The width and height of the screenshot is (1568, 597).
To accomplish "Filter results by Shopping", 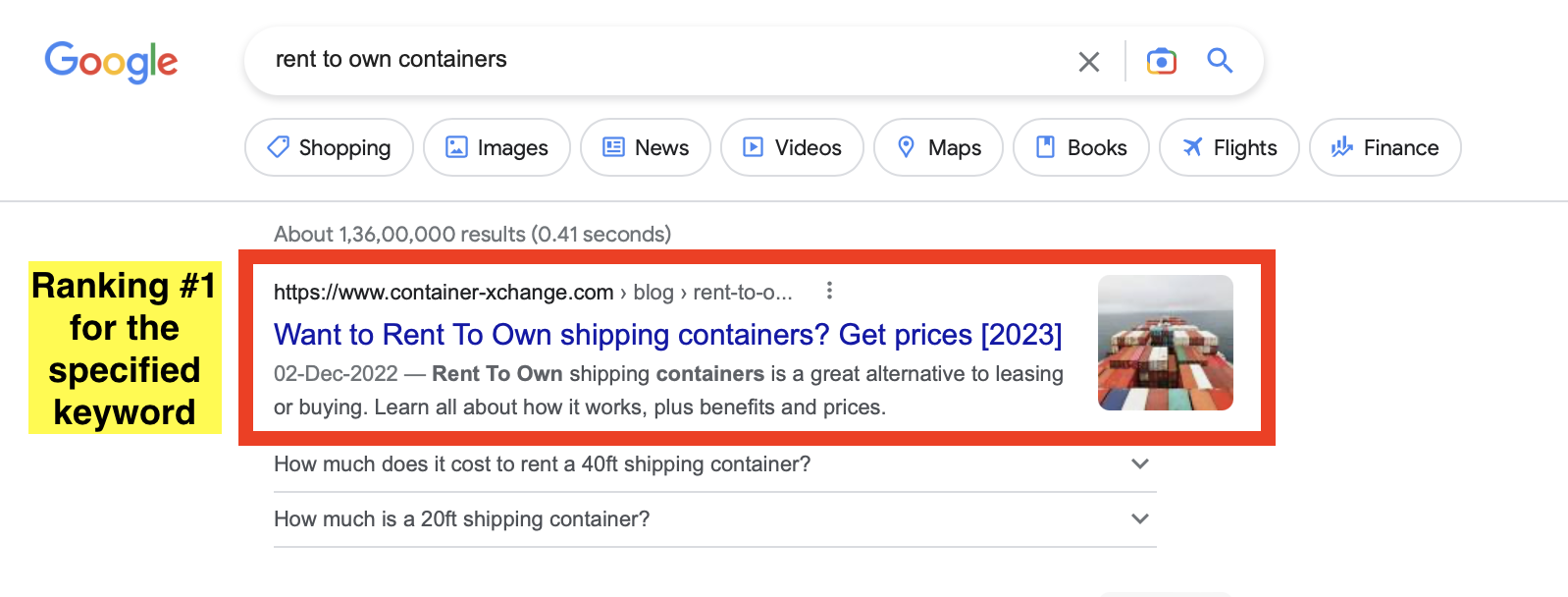I will coord(329,147).
